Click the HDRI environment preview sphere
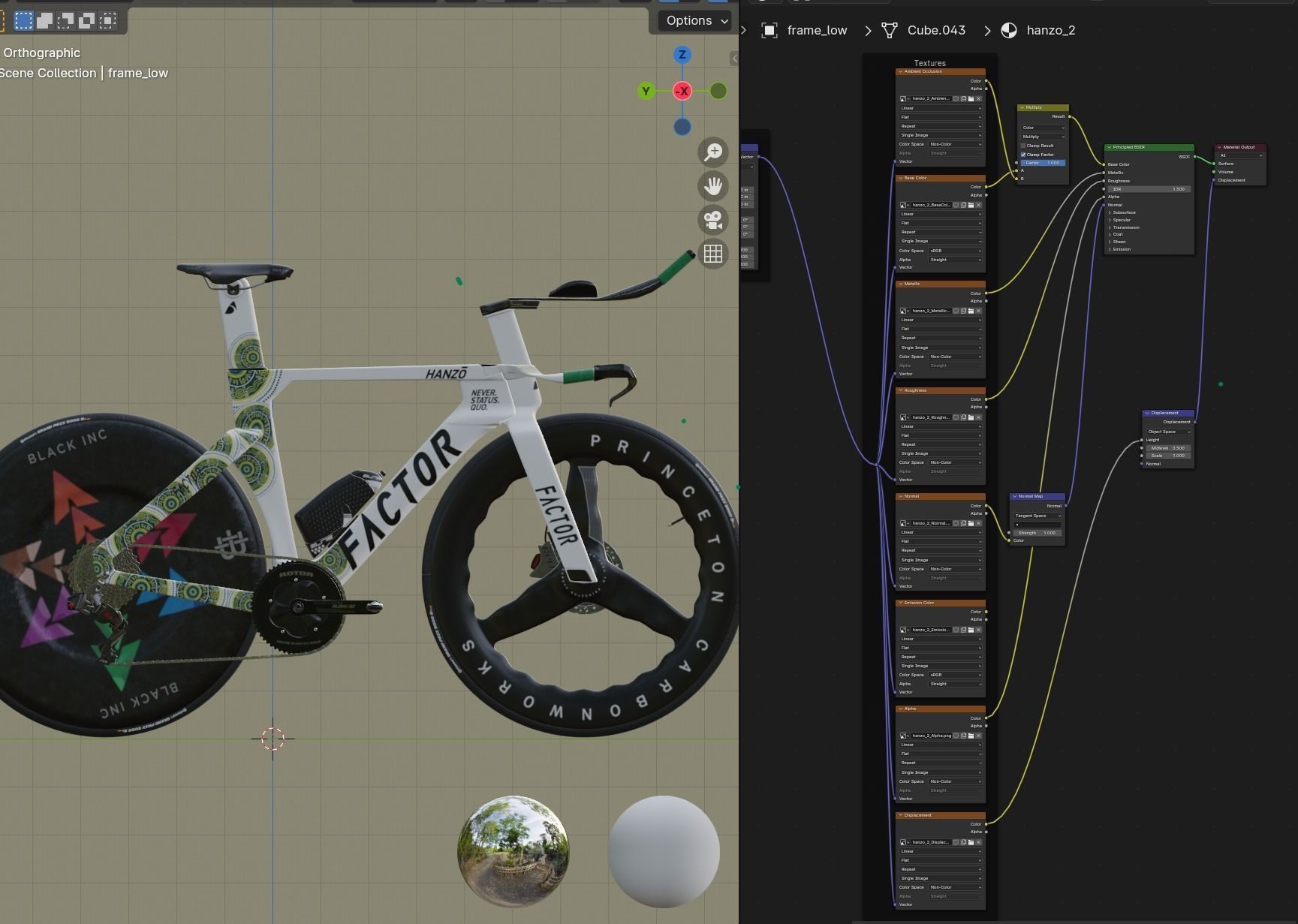The height and width of the screenshot is (924, 1298). coord(513,852)
